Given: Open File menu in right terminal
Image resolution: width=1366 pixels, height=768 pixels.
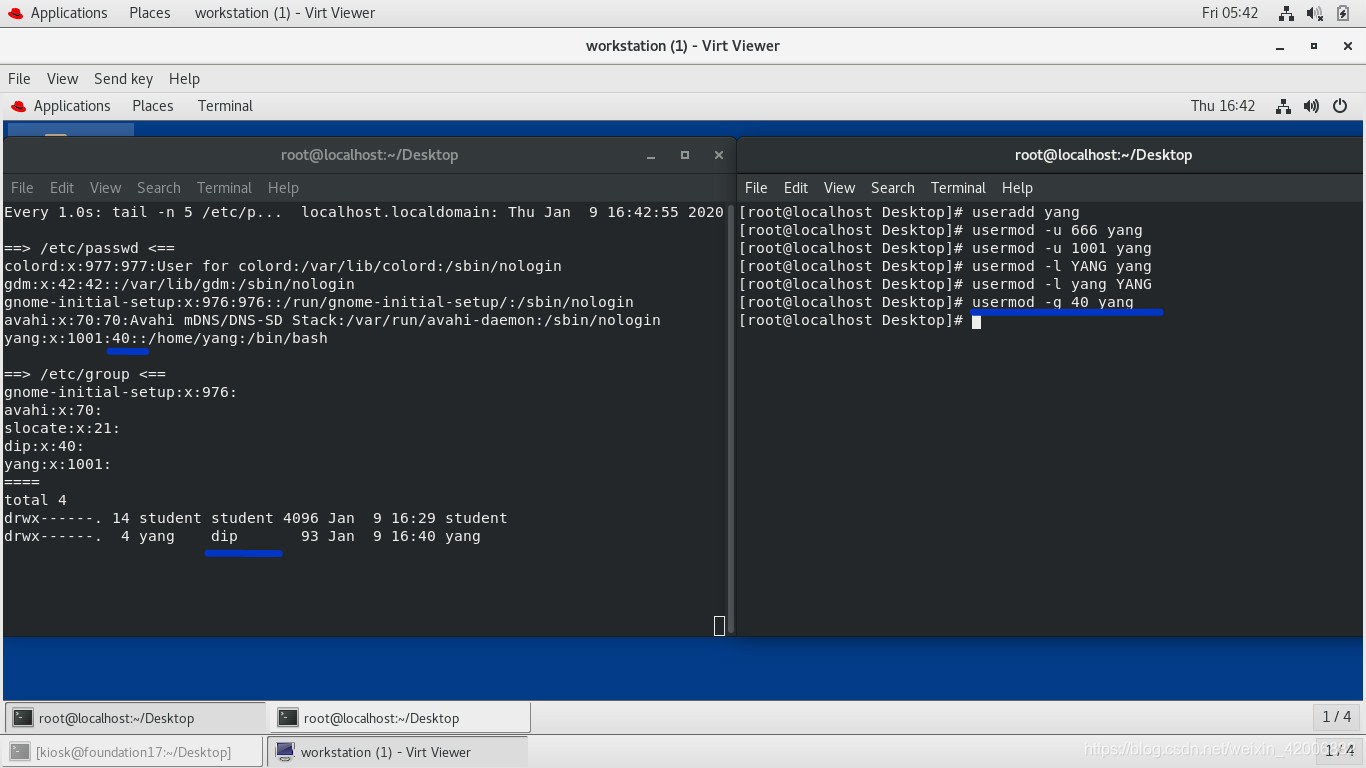Looking at the screenshot, I should (x=756, y=188).
